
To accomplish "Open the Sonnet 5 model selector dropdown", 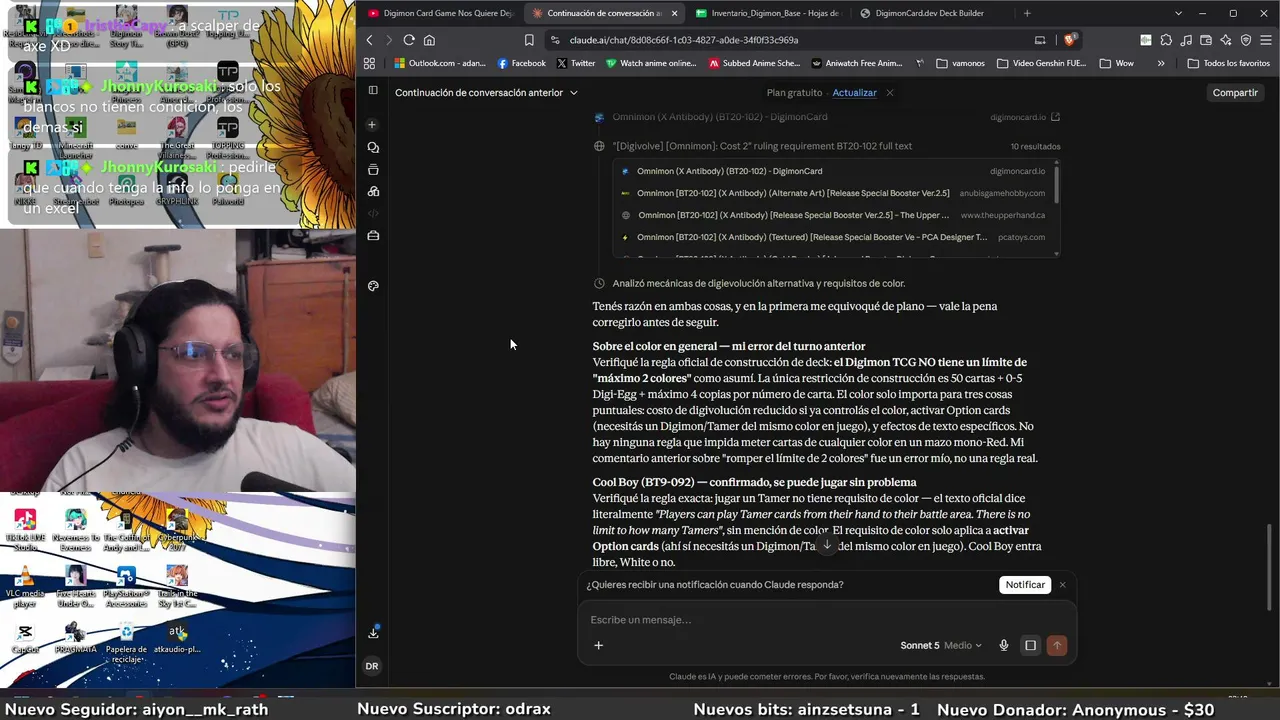I will 941,645.
